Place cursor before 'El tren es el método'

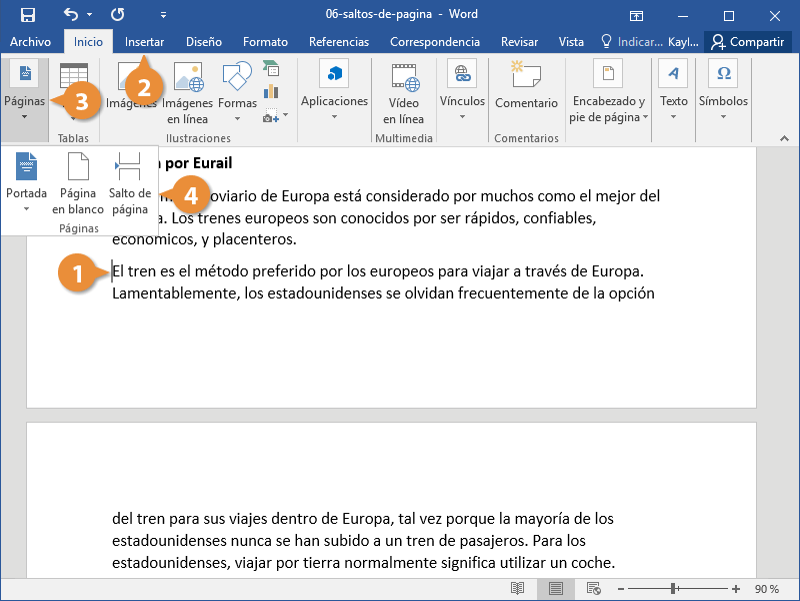point(112,271)
